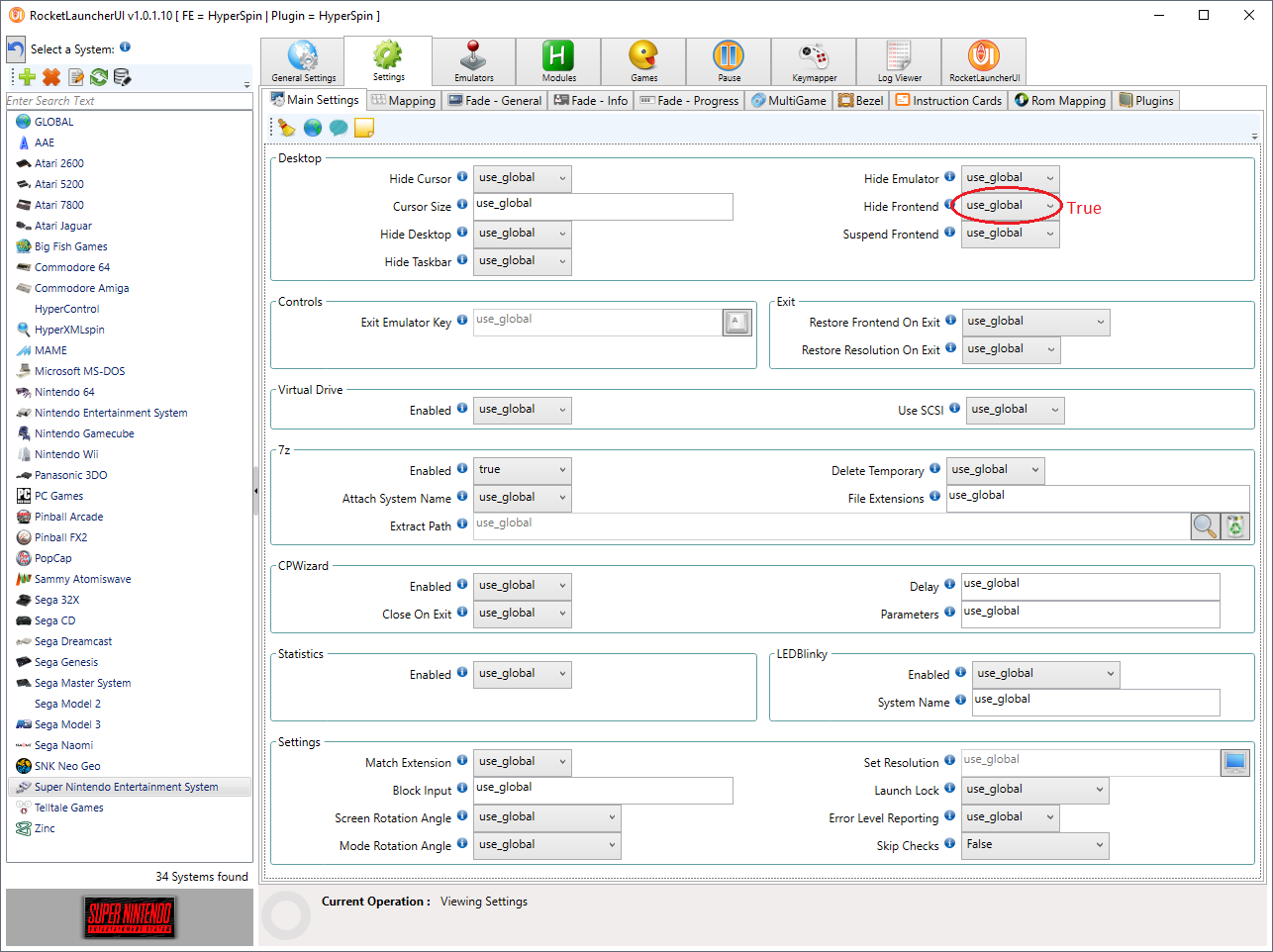Viewport: 1273px width, 952px height.
Task: Click the green plus add system icon
Action: click(28, 77)
